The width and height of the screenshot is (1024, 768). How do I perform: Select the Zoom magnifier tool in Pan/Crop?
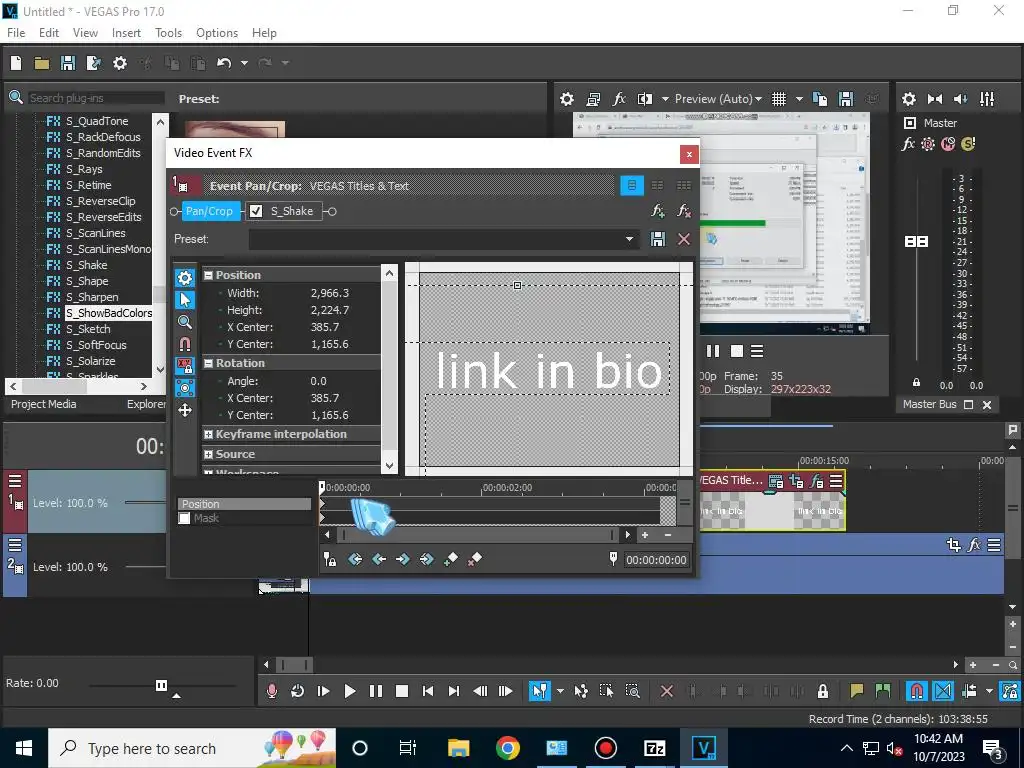(x=185, y=322)
